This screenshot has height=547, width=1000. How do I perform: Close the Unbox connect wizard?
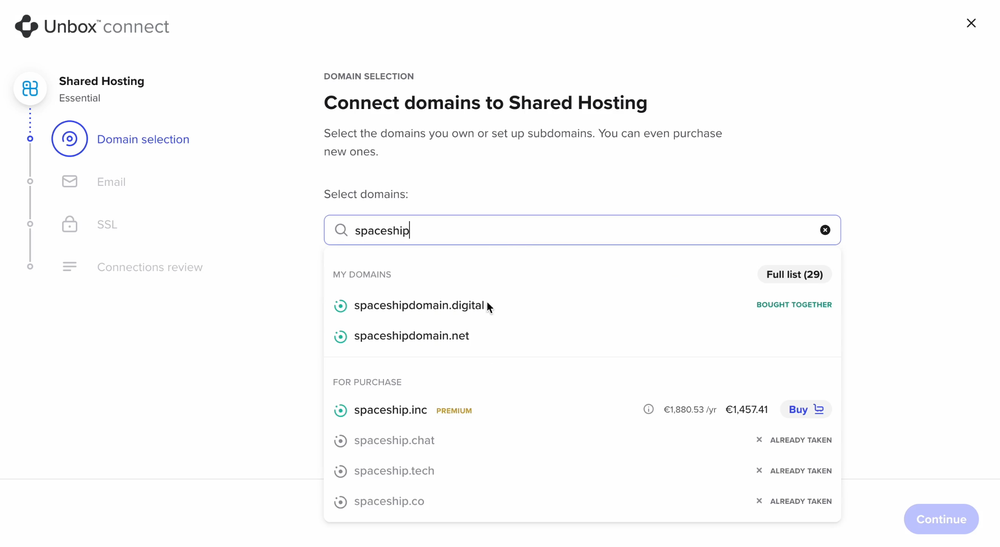coord(971,23)
